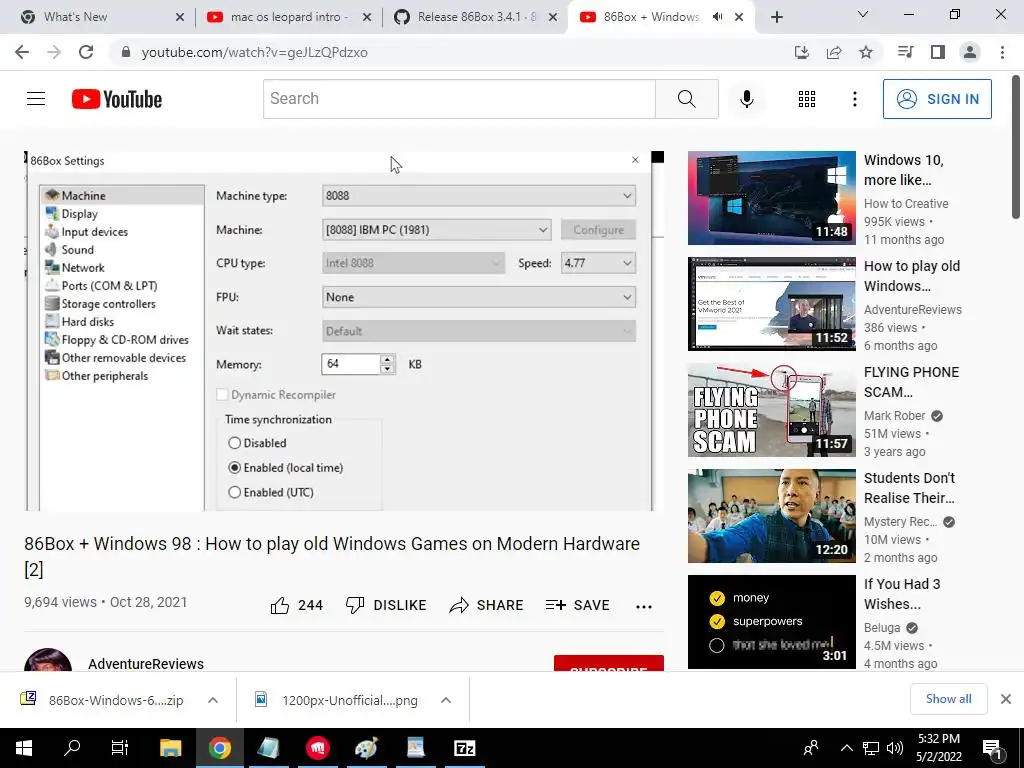
Task: Open the Windows 10 more like video thumbnail
Action: coord(771,198)
